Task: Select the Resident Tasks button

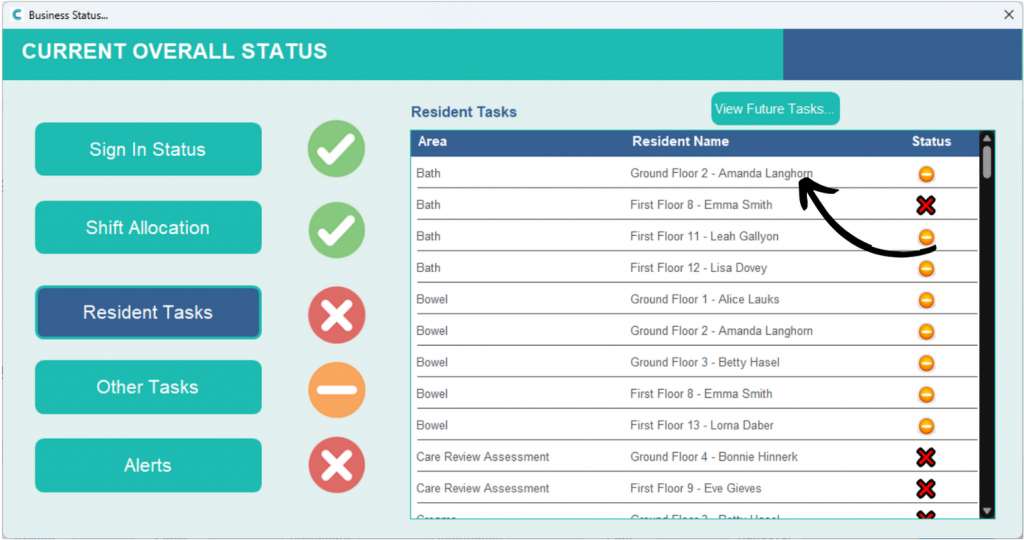Action: pos(148,313)
